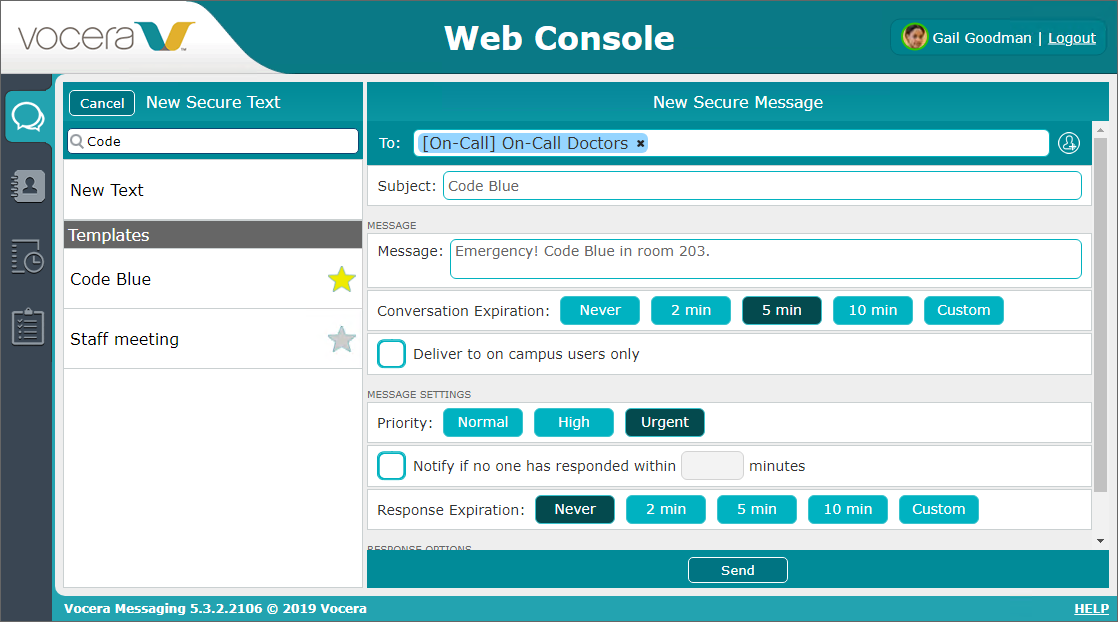Viewport: 1118px width, 622px height.
Task: Set Conversation Expiration to 10 min
Action: [873, 310]
